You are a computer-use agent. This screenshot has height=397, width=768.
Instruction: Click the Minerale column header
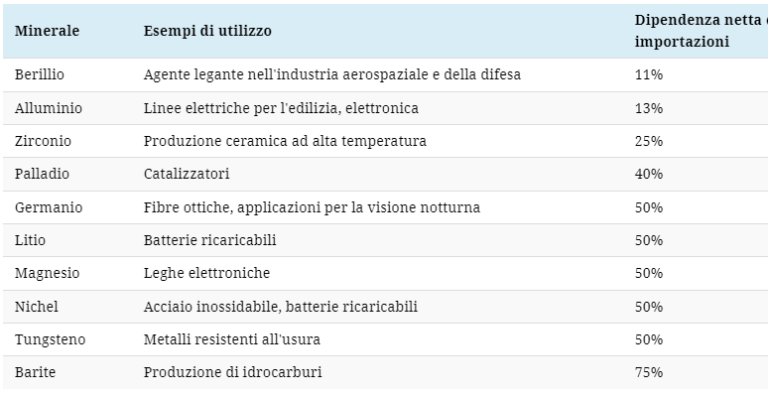tap(47, 31)
